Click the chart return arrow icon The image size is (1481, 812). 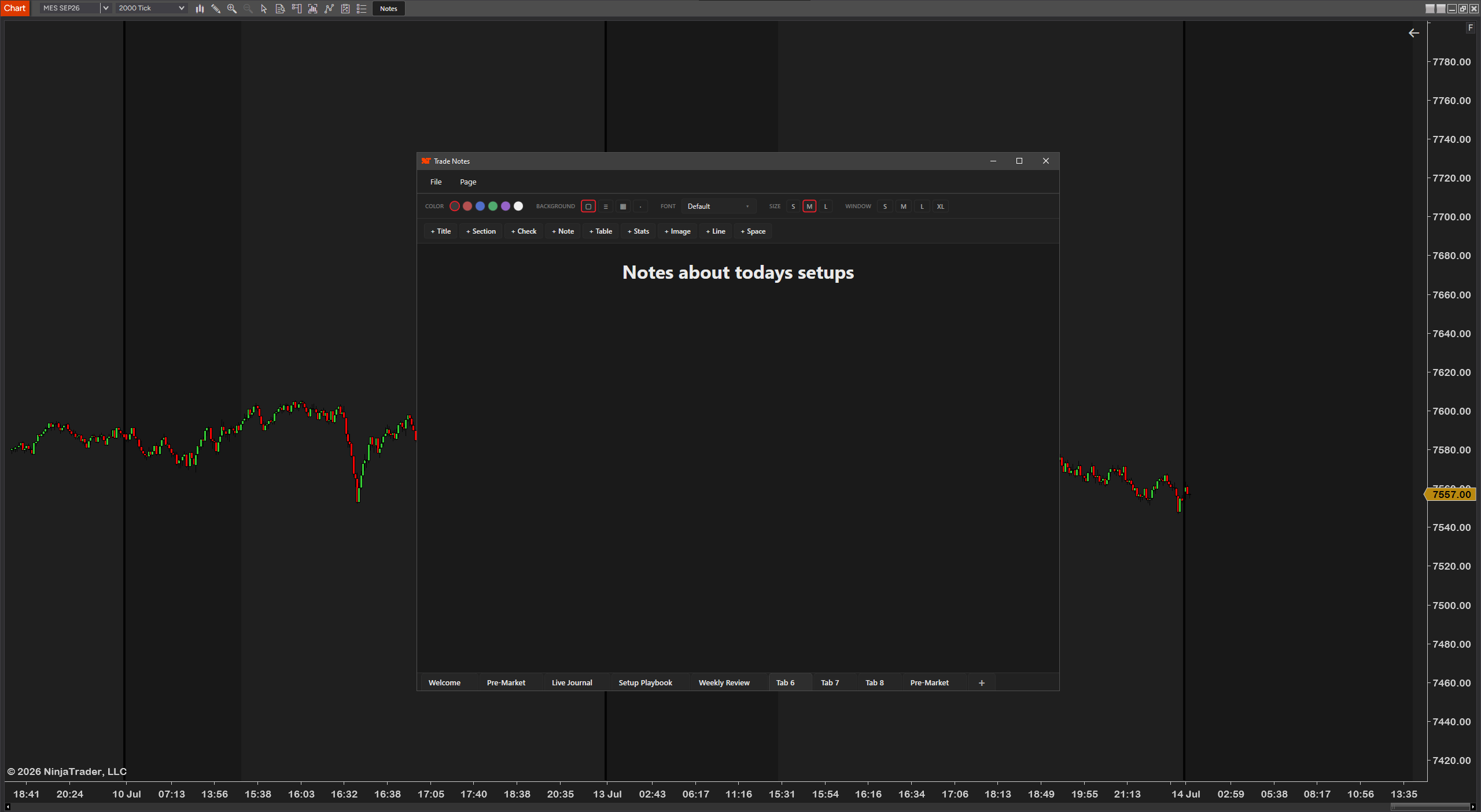(x=1413, y=33)
